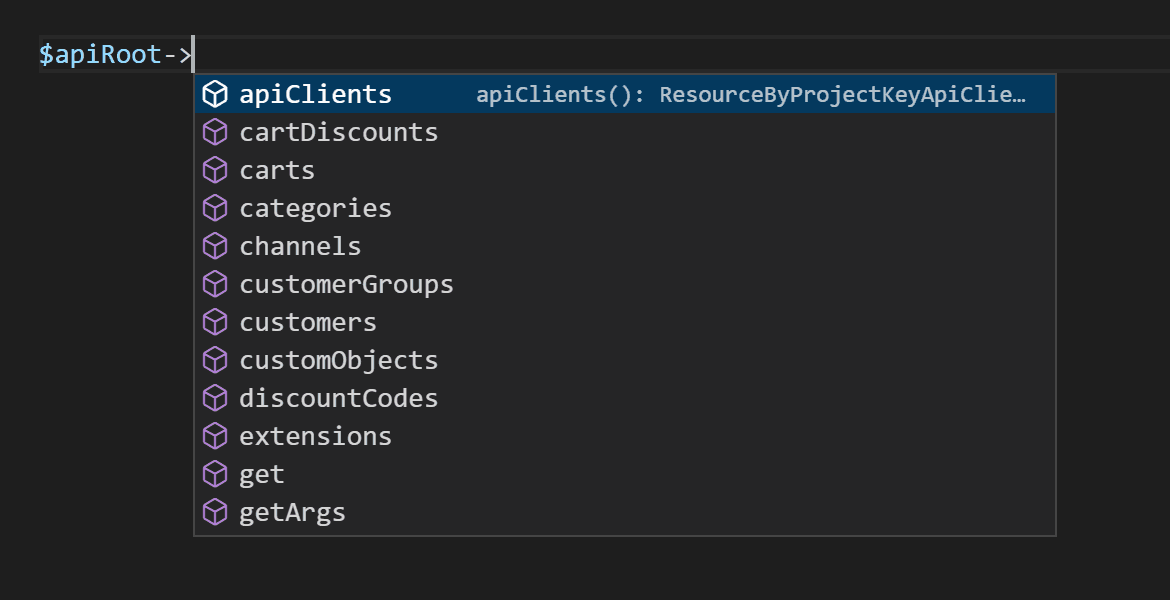This screenshot has height=600, width=1170.
Task: Select categories in the suggestion list
Action: point(315,208)
